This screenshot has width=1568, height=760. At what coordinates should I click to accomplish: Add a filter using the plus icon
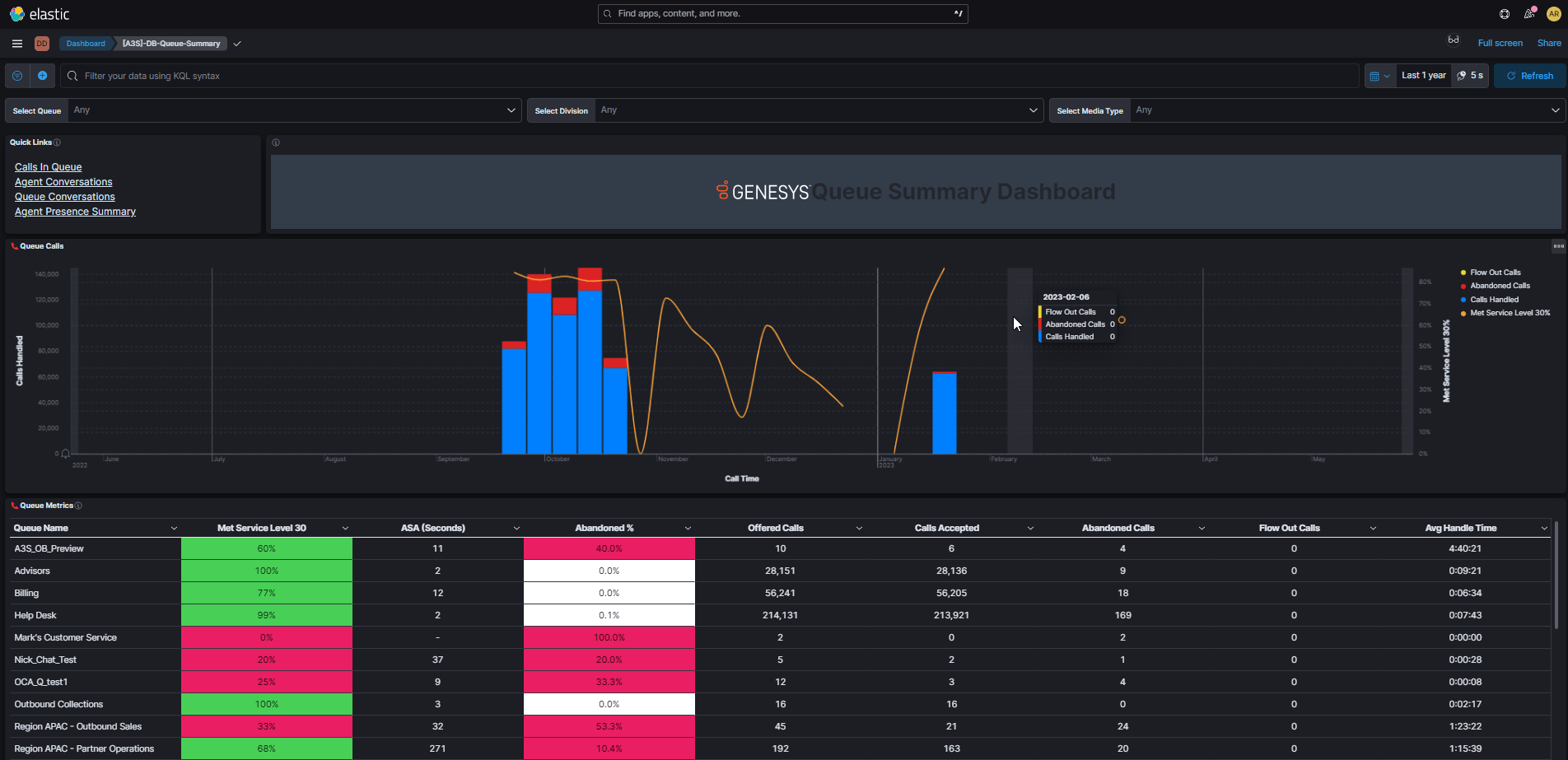42,75
